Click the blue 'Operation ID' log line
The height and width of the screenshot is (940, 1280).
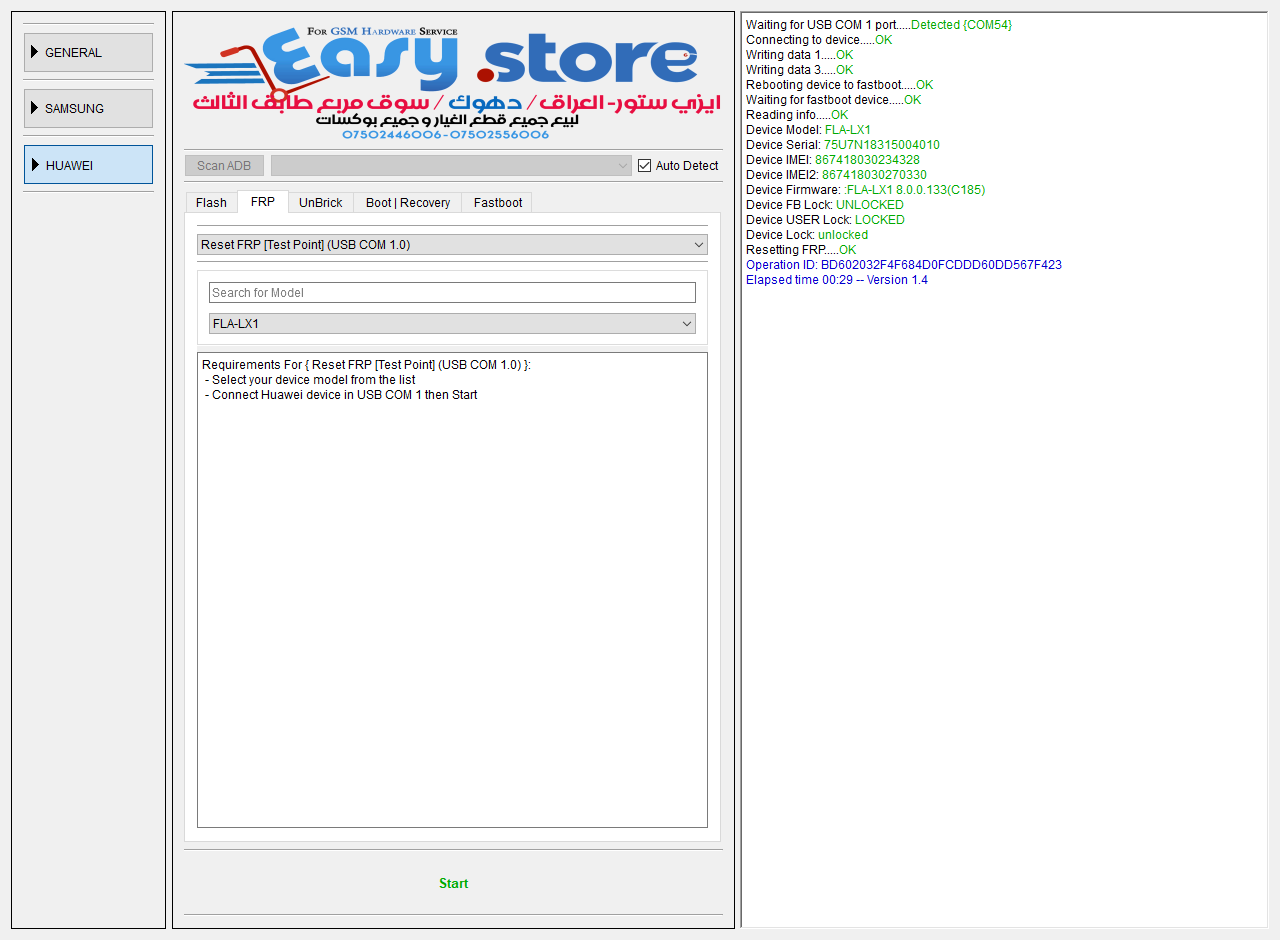(904, 265)
